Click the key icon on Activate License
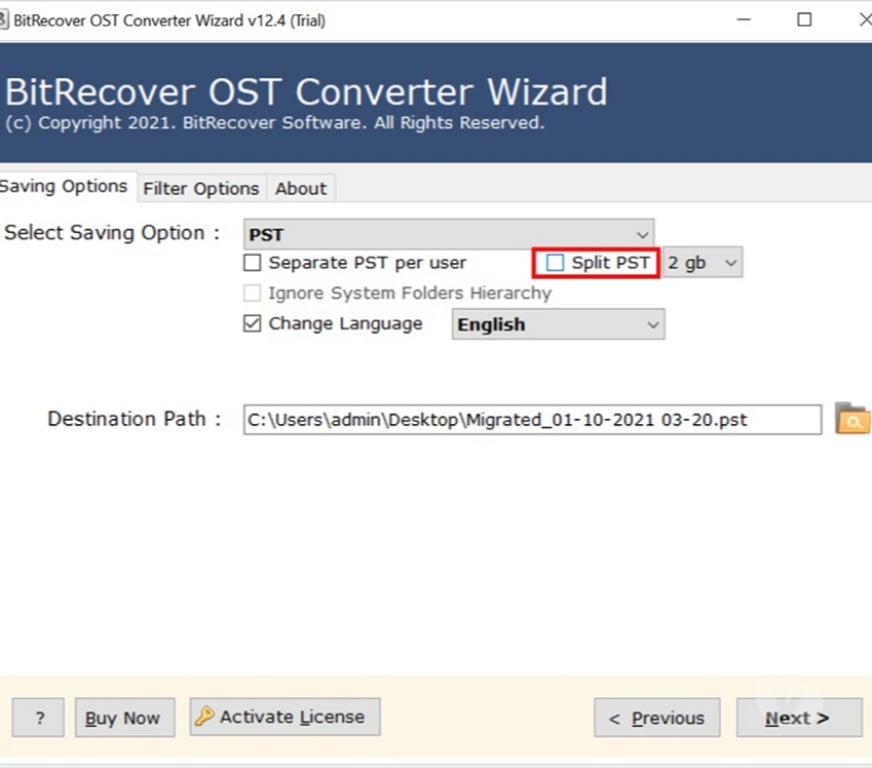Screen dimensions: 872x768 [x=205, y=717]
